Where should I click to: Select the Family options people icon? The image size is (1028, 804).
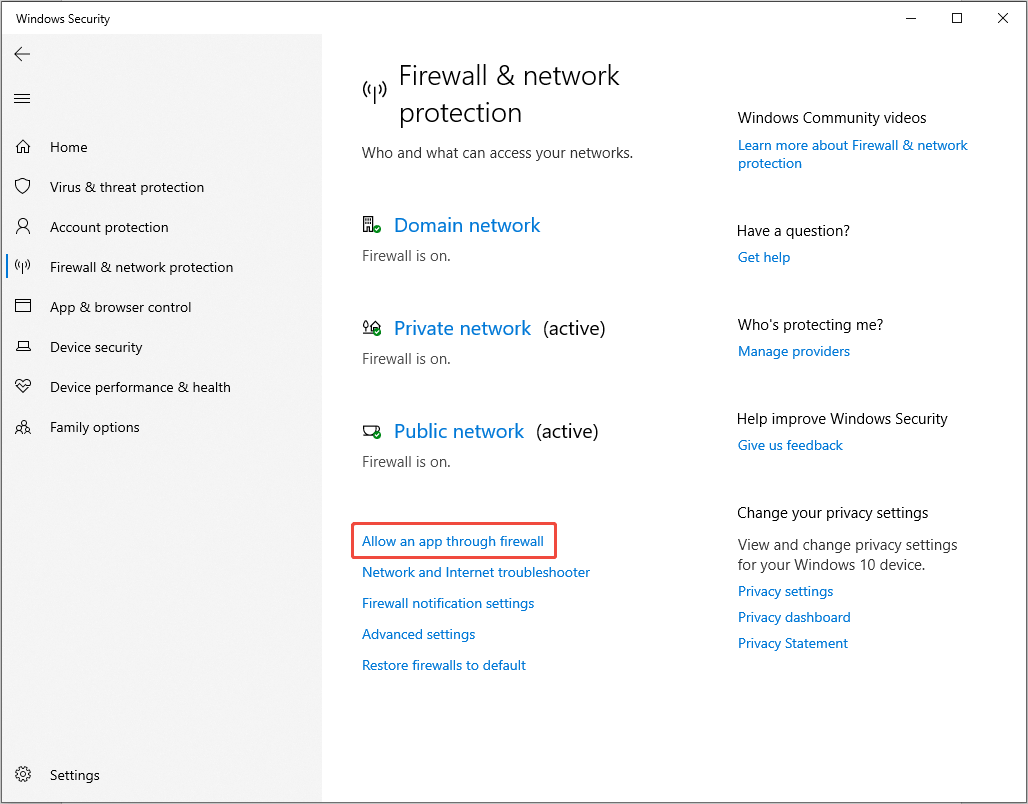[x=22, y=427]
